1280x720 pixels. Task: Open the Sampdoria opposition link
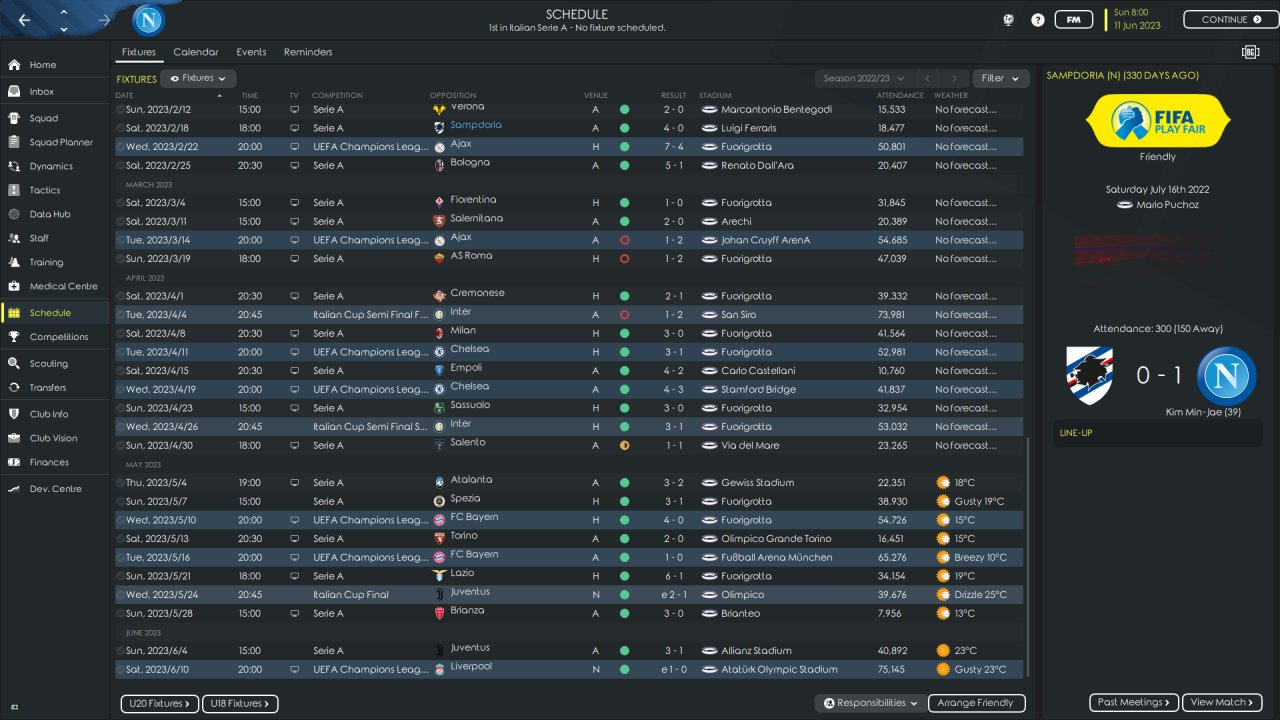(476, 125)
